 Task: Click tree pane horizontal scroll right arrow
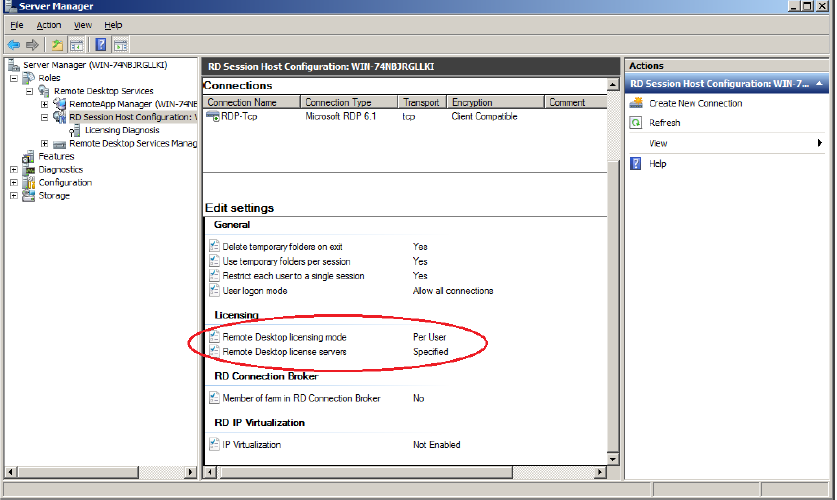pyautogui.click(x=191, y=472)
